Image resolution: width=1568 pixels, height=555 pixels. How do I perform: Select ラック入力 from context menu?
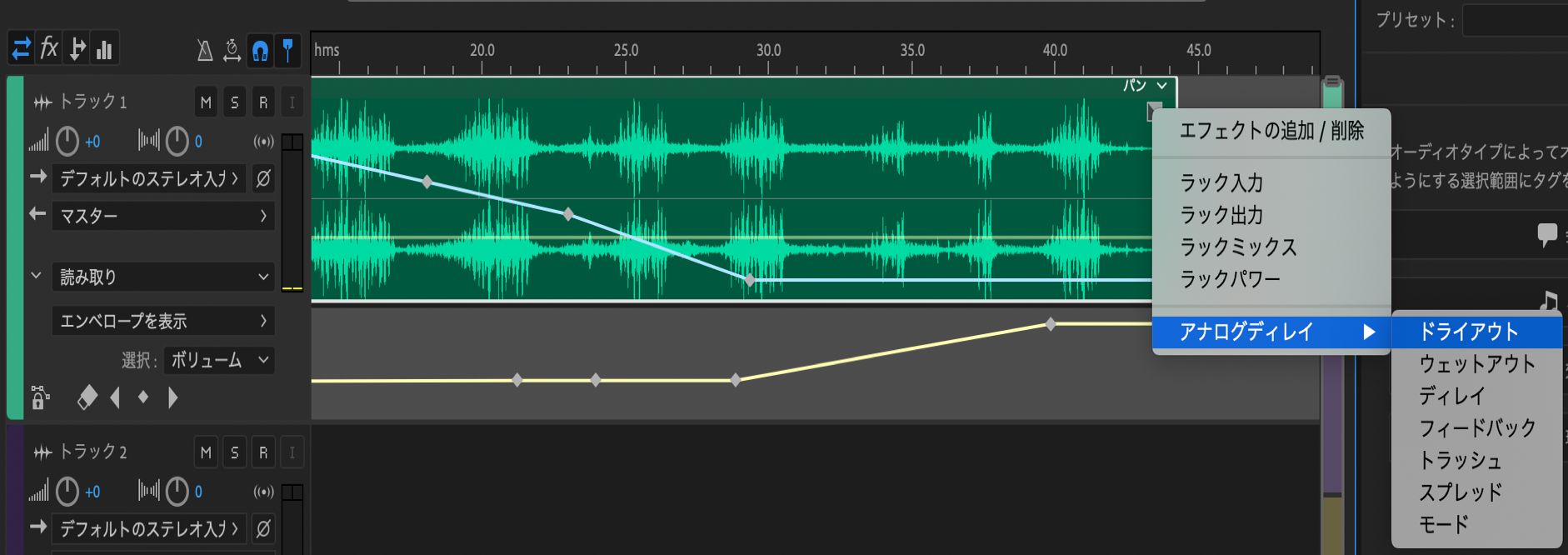(x=1271, y=182)
